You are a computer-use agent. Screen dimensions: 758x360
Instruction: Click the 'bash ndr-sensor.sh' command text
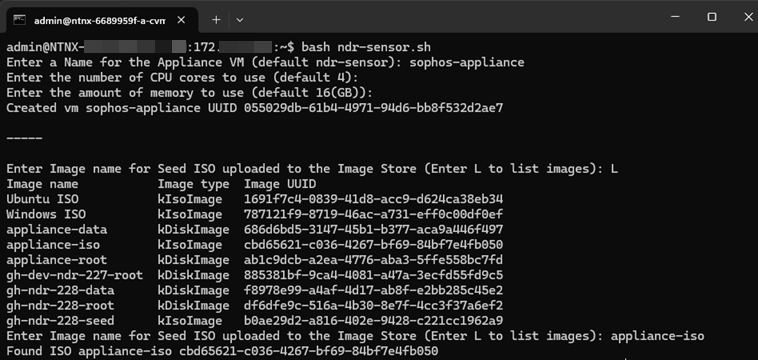(366, 47)
